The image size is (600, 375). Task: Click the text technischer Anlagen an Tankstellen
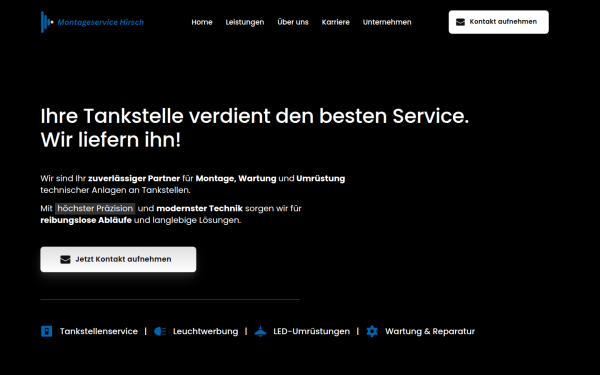point(115,190)
